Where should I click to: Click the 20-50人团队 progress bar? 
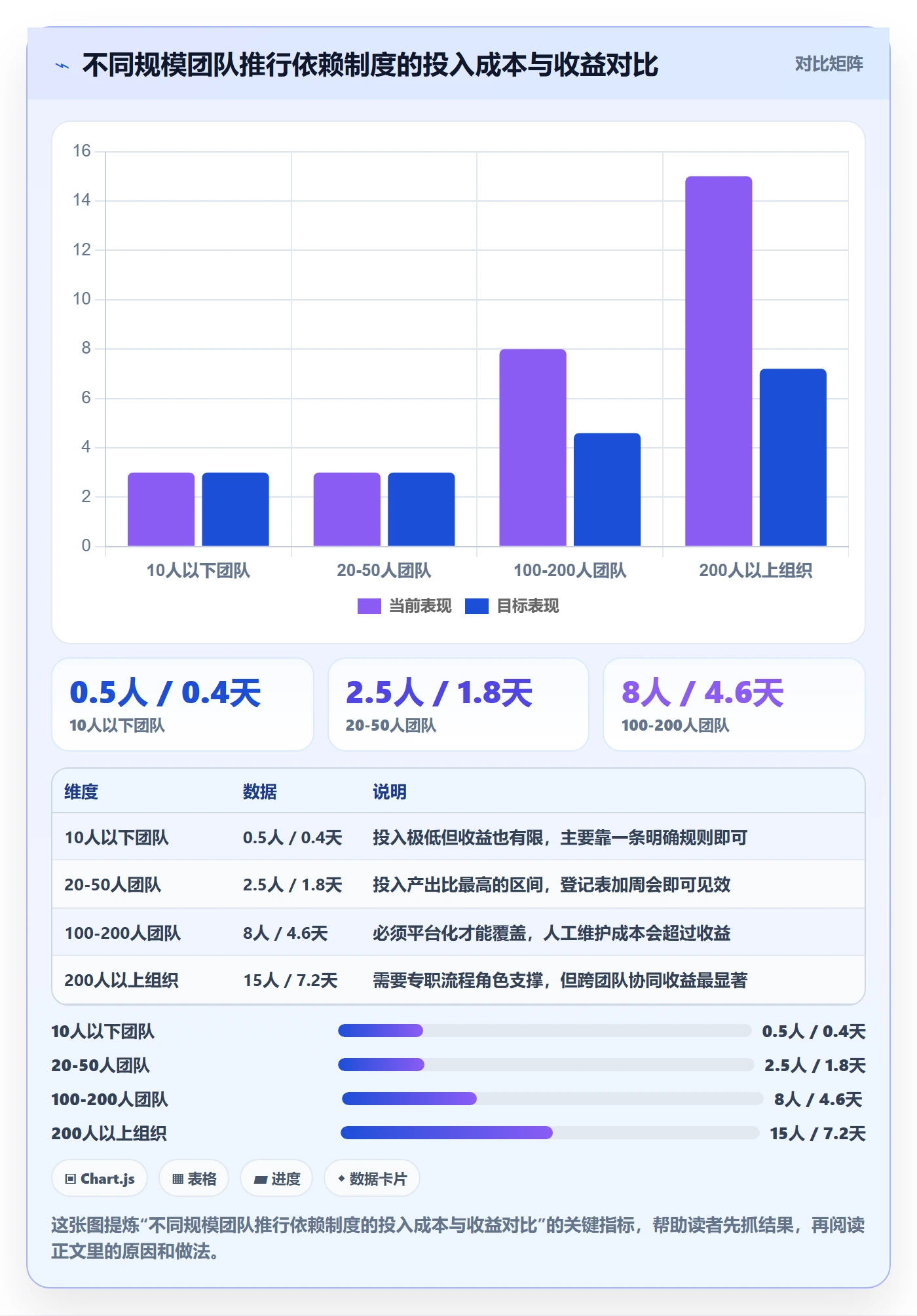click(546, 1065)
